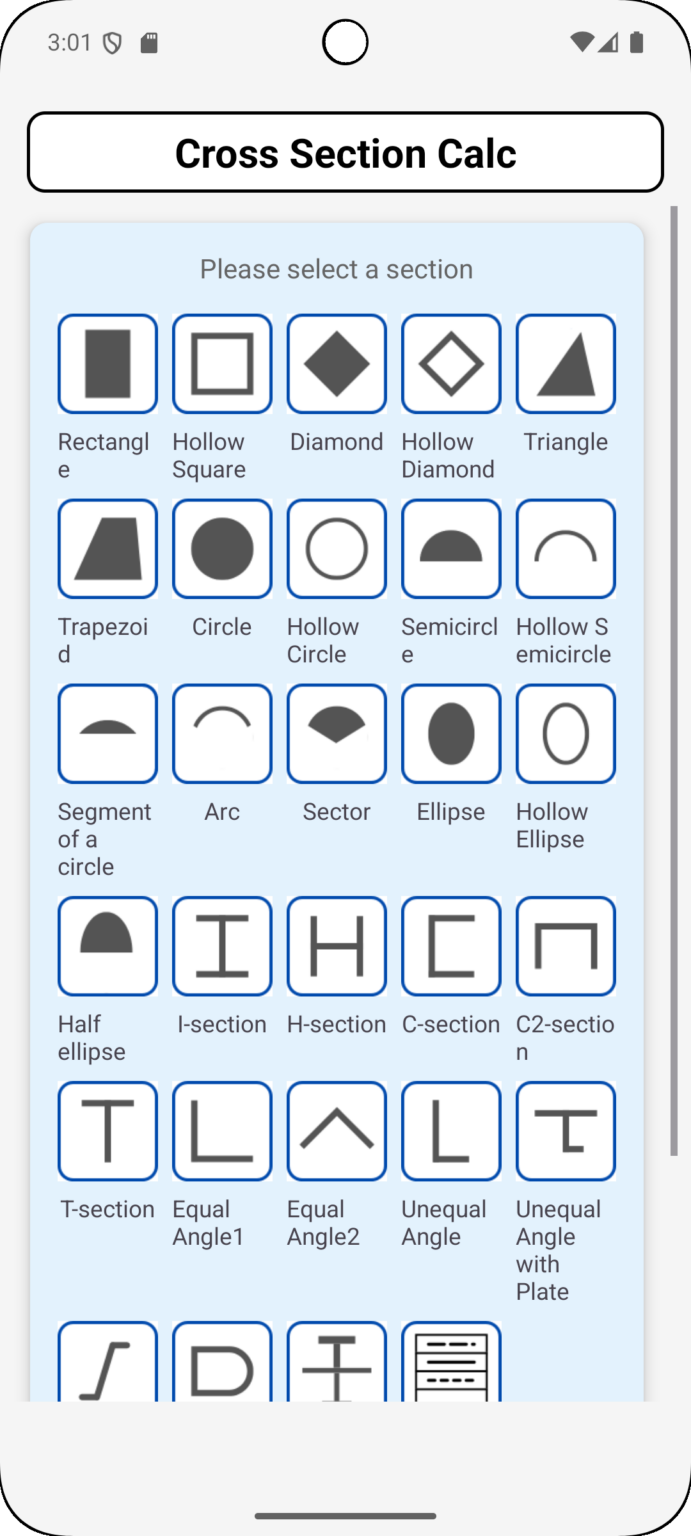This screenshot has height=1536, width=691.
Task: Select the Rectangle section shape
Action: pyautogui.click(x=107, y=363)
